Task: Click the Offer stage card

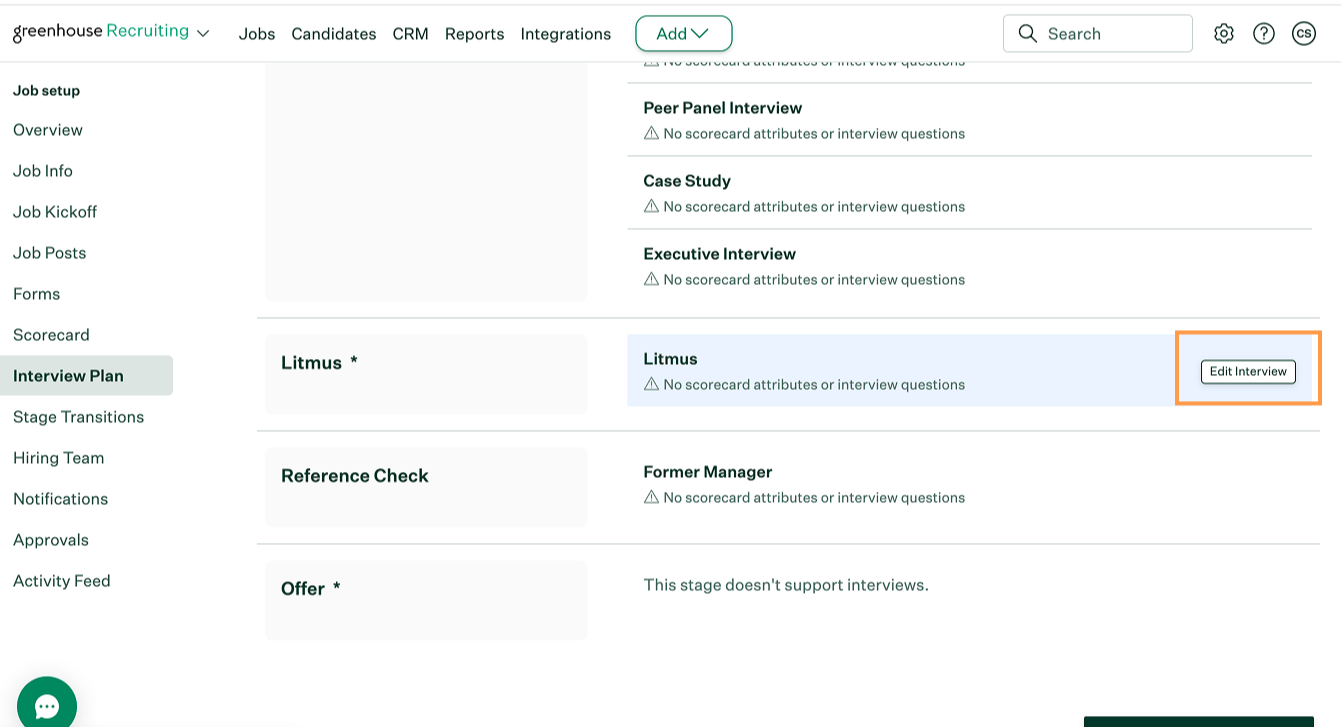Action: point(426,600)
